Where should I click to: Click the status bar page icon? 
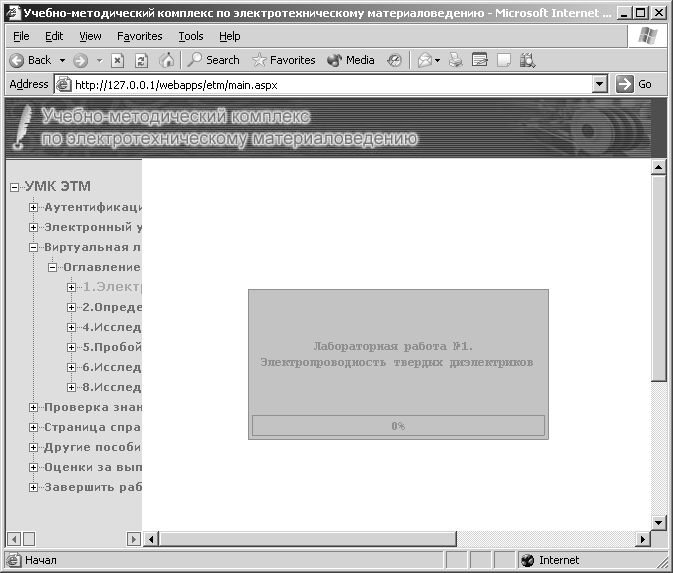coord(13,560)
